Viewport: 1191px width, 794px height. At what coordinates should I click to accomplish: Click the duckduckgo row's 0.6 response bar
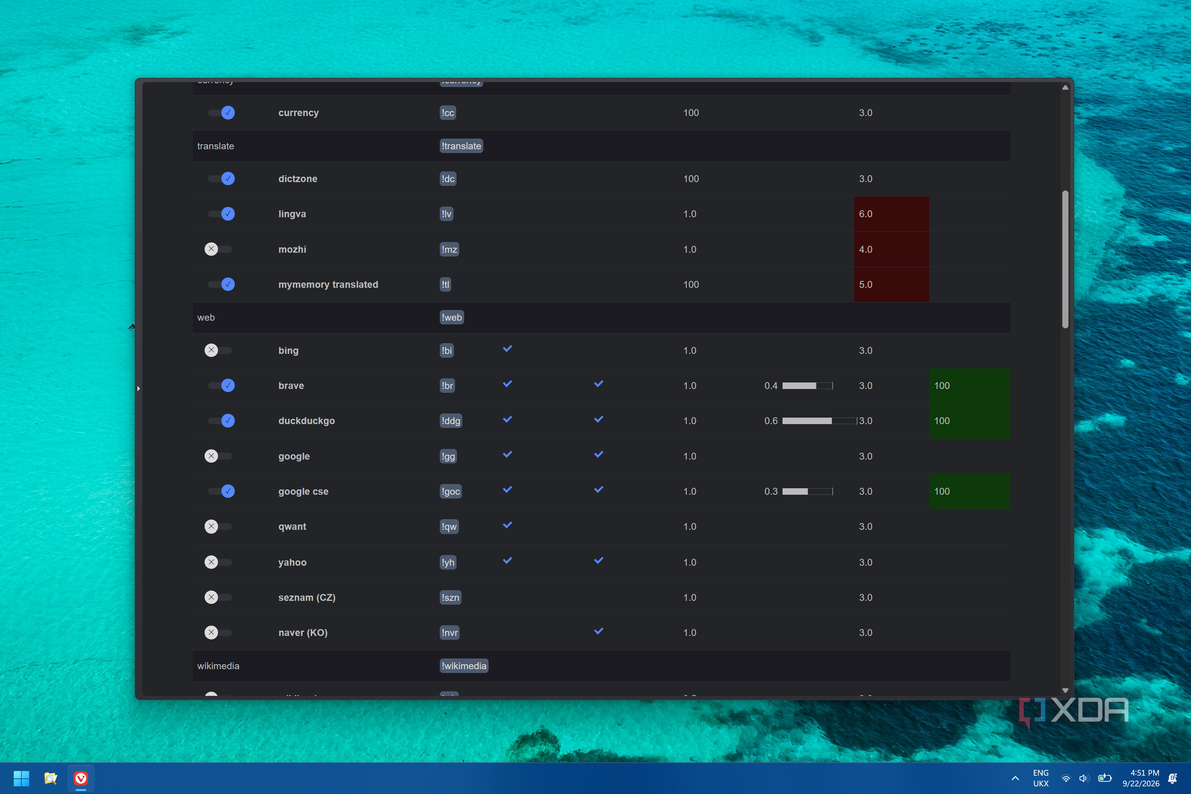pyautogui.click(x=819, y=421)
